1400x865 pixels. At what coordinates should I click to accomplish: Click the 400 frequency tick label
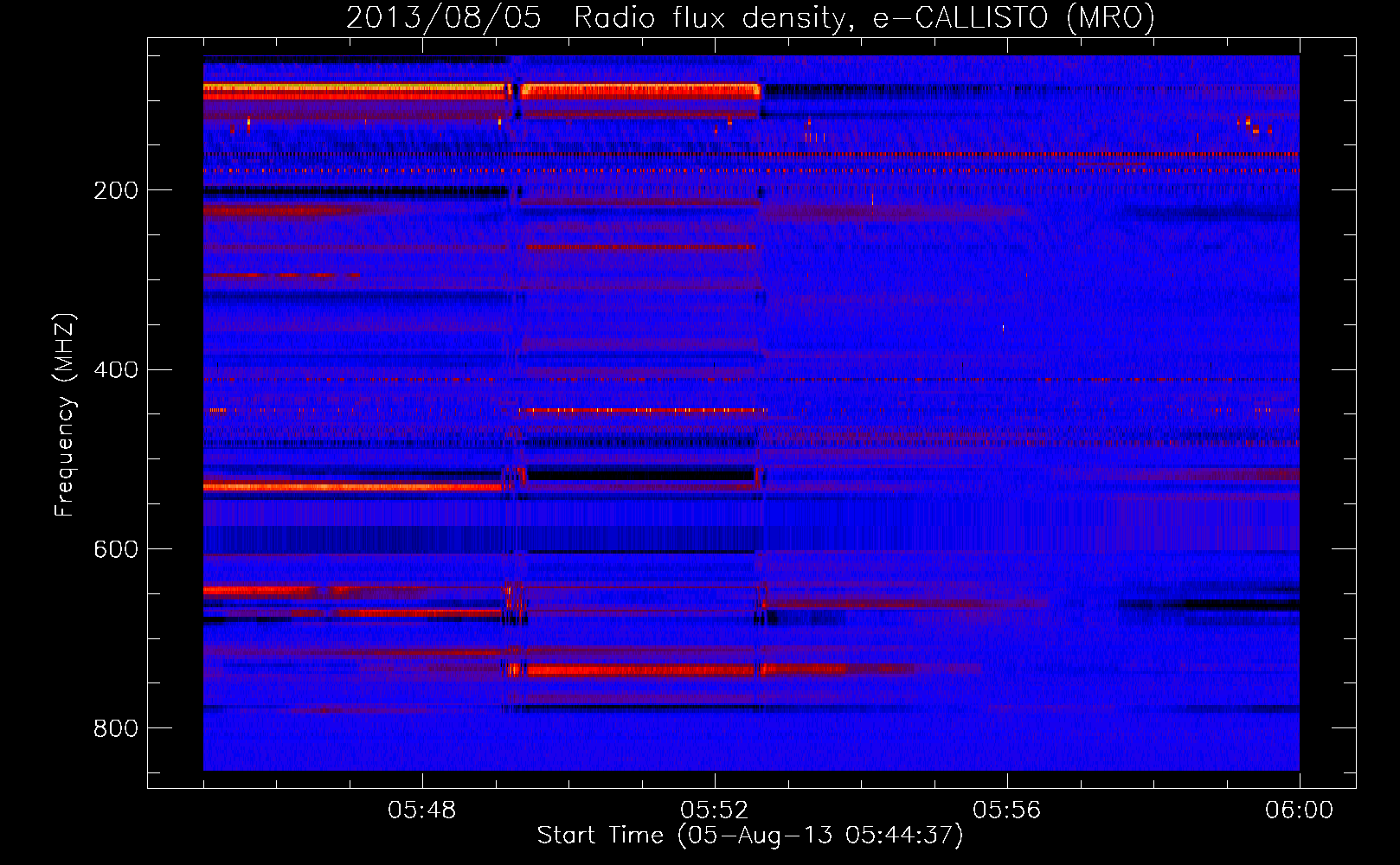tap(116, 370)
